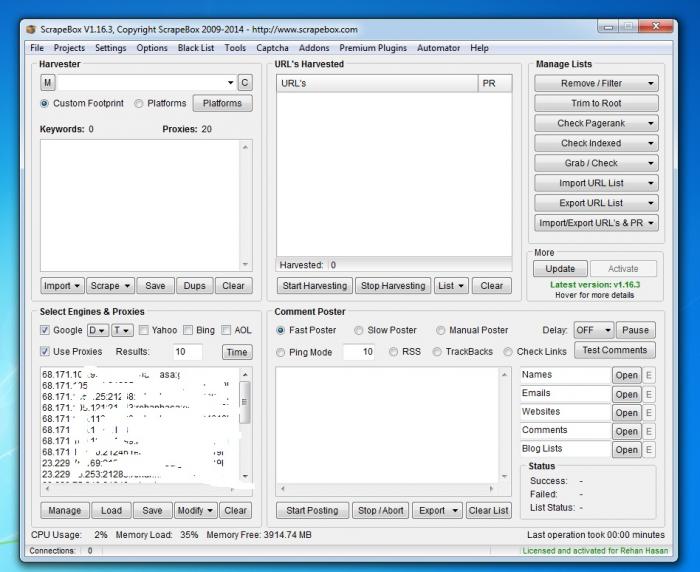Open the footprint combo box dropdown
The height and width of the screenshot is (572, 700).
pos(230,83)
